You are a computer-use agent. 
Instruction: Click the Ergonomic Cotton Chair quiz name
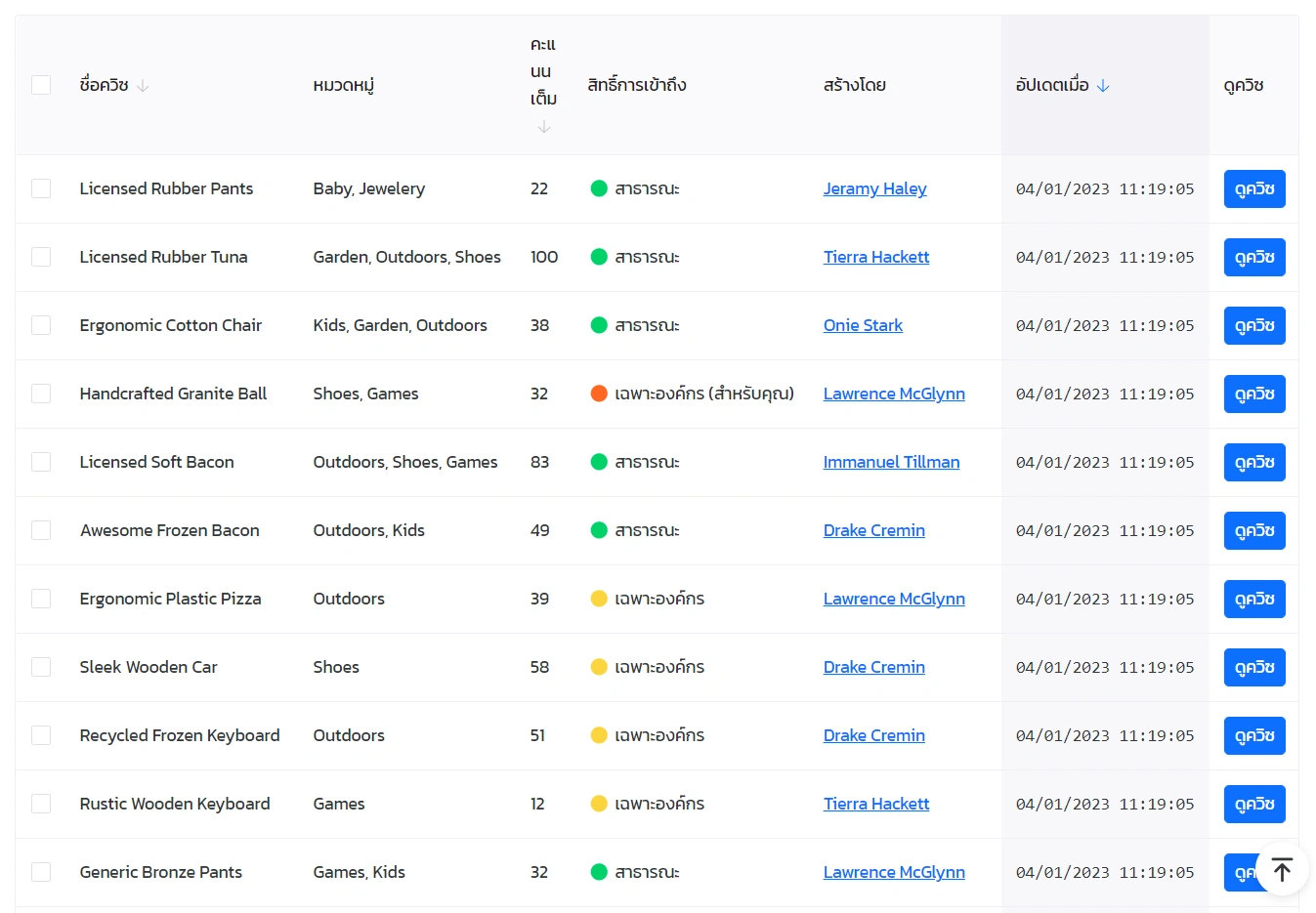click(x=171, y=325)
